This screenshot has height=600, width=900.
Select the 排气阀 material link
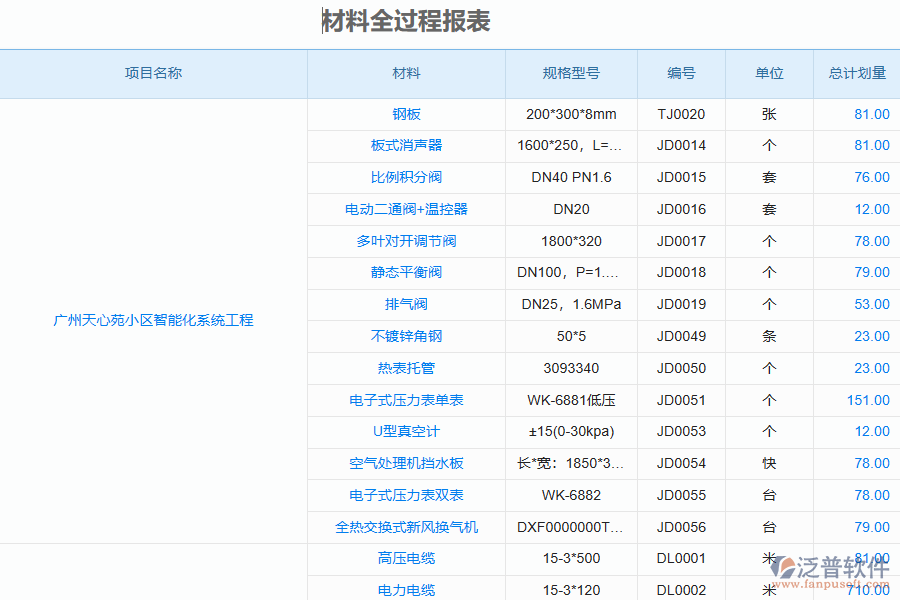(x=404, y=304)
